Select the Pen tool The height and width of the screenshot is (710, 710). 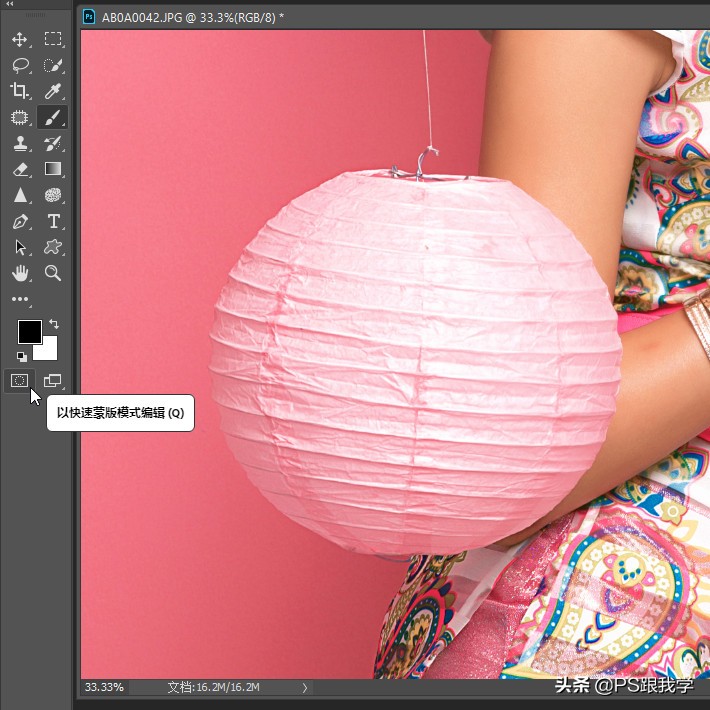click(x=19, y=221)
